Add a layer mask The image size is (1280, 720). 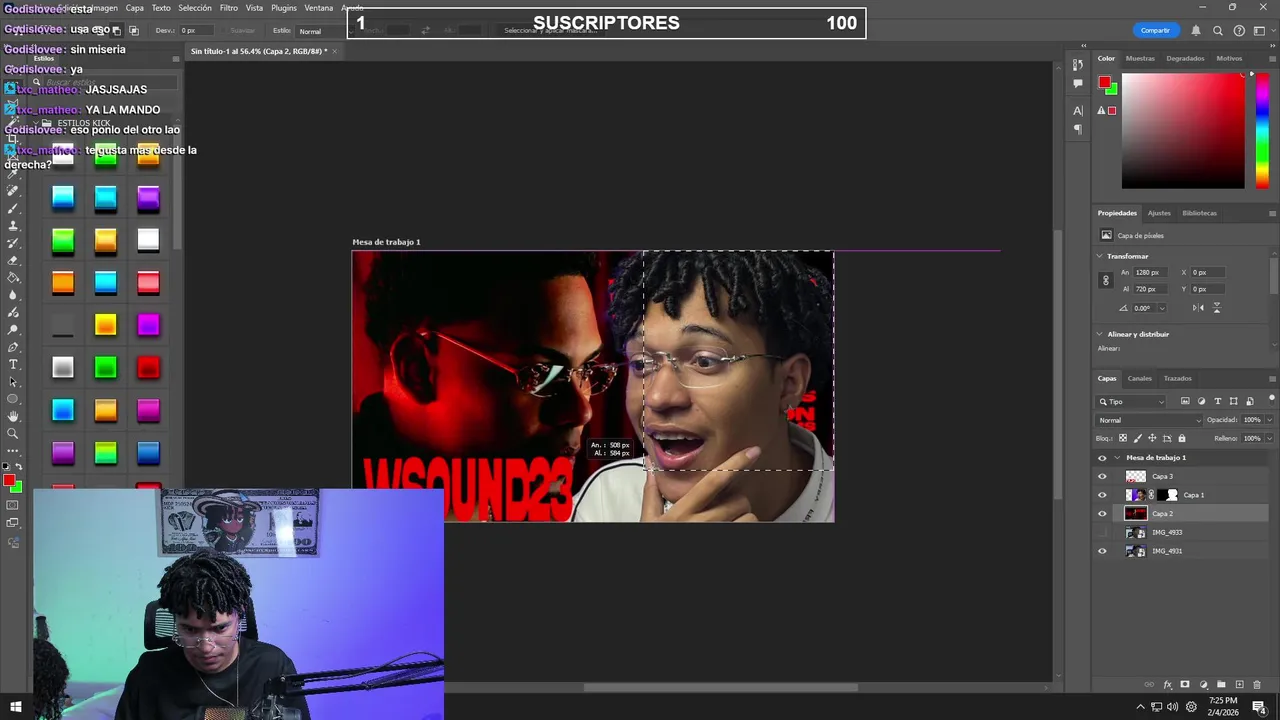pos(1185,685)
